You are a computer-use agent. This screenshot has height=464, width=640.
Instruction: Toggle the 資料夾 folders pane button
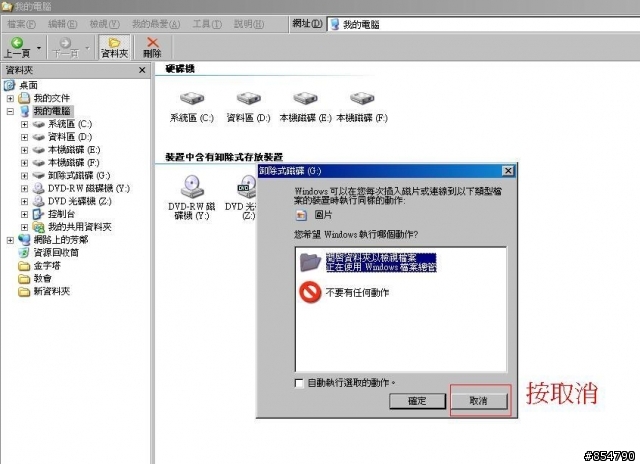[114, 47]
